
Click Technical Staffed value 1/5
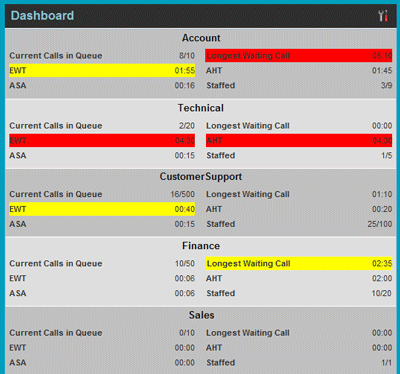point(387,156)
